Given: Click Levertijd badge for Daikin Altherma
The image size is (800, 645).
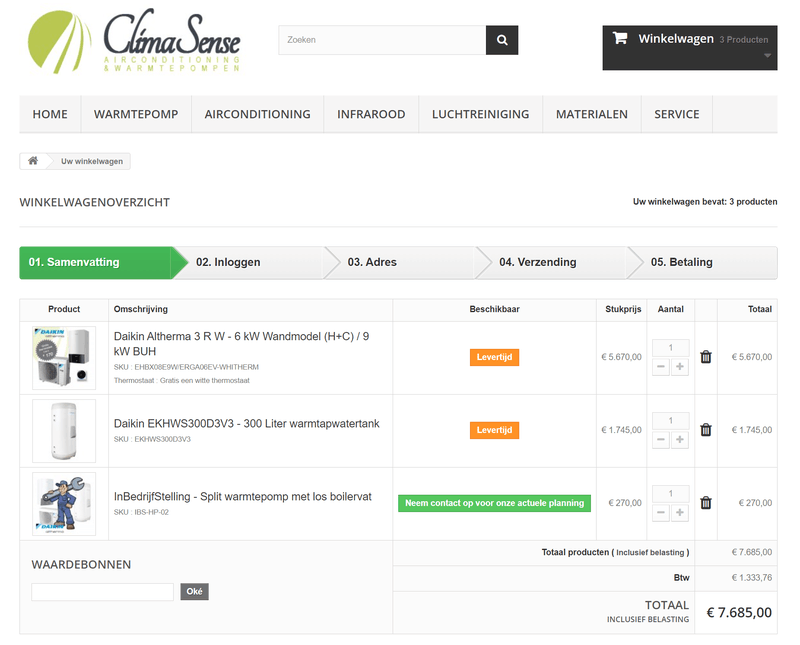Looking at the screenshot, I should [x=494, y=357].
